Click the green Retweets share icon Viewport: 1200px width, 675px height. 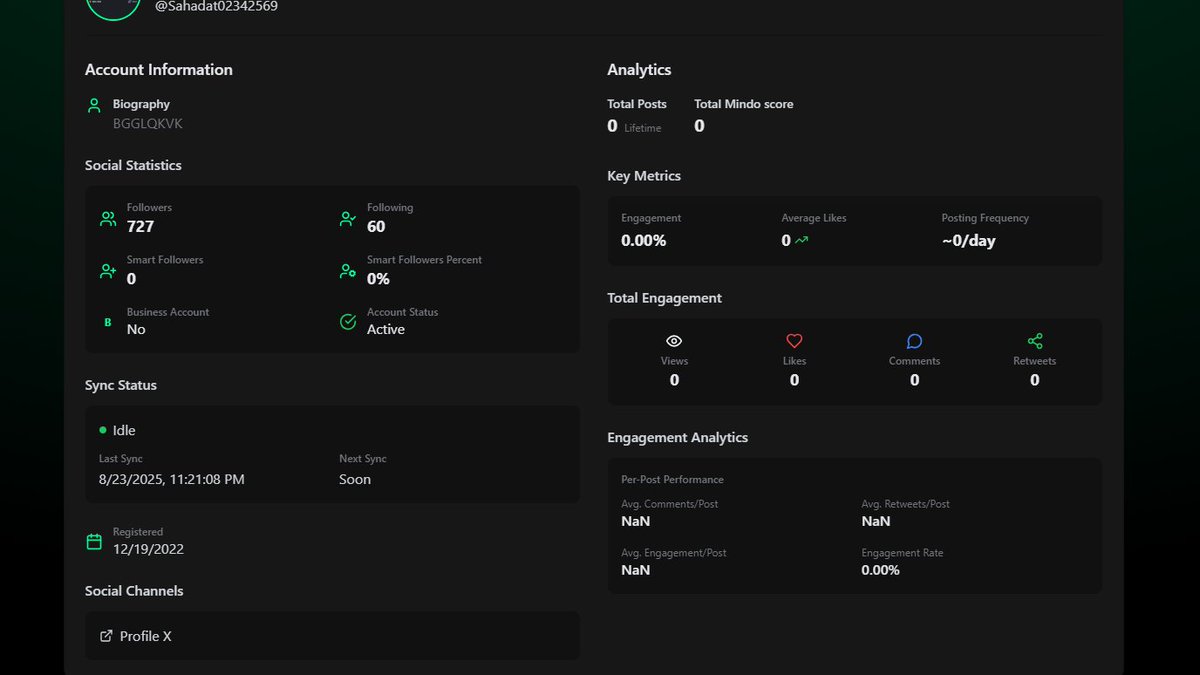tap(1034, 340)
